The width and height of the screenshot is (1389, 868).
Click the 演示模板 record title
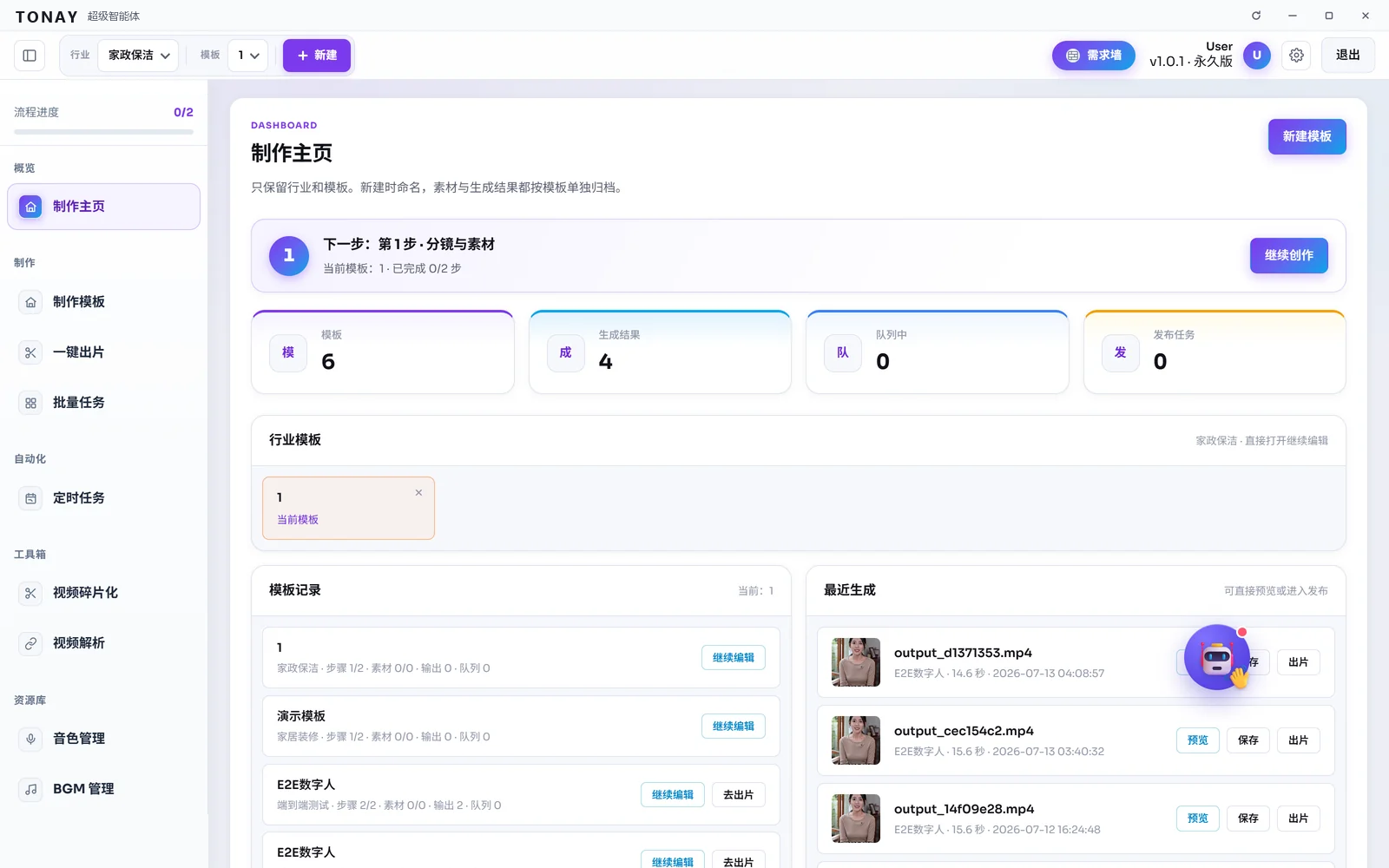pos(301,716)
